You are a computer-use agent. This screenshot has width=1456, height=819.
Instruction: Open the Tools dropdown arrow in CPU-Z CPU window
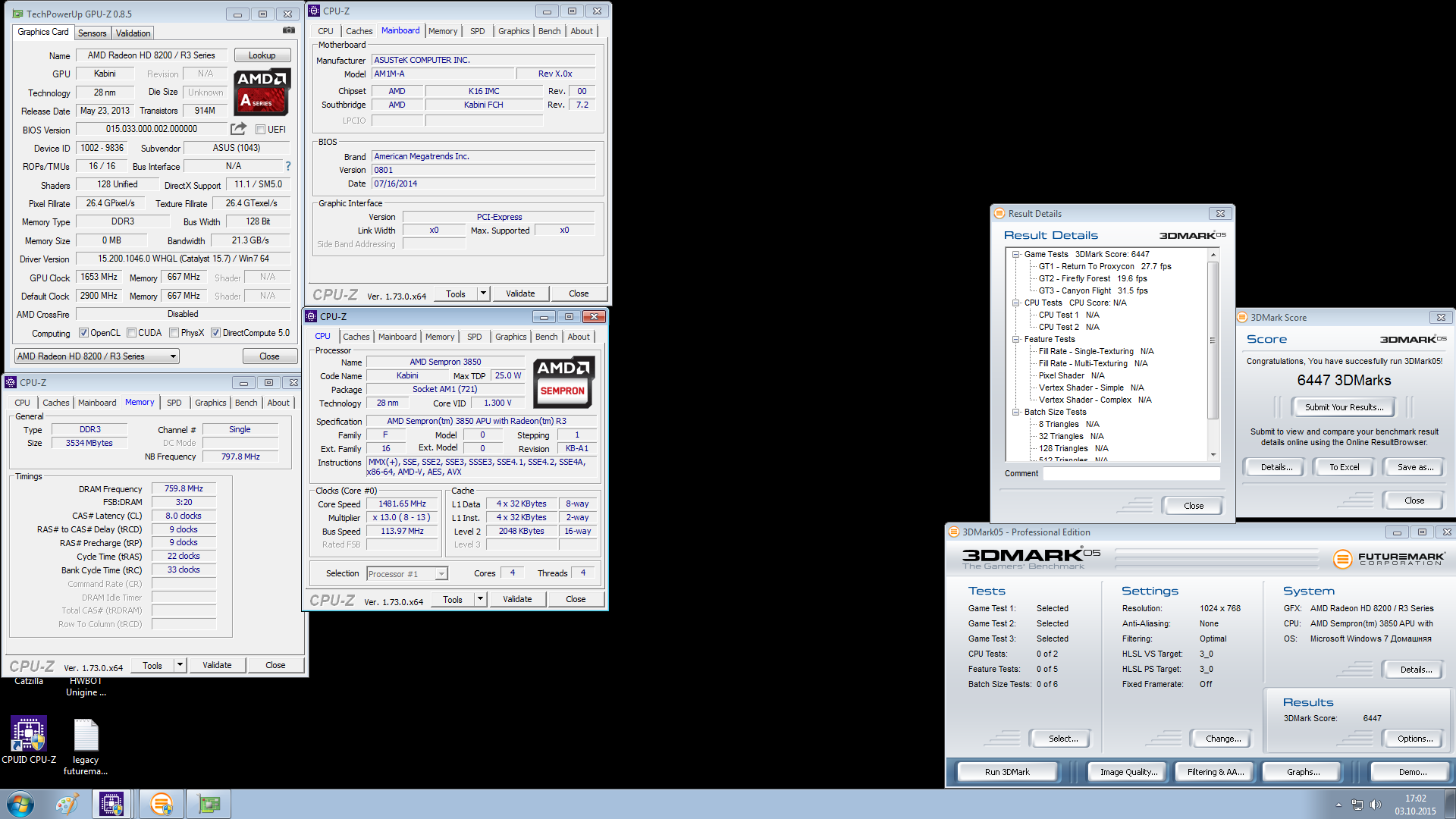point(481,600)
